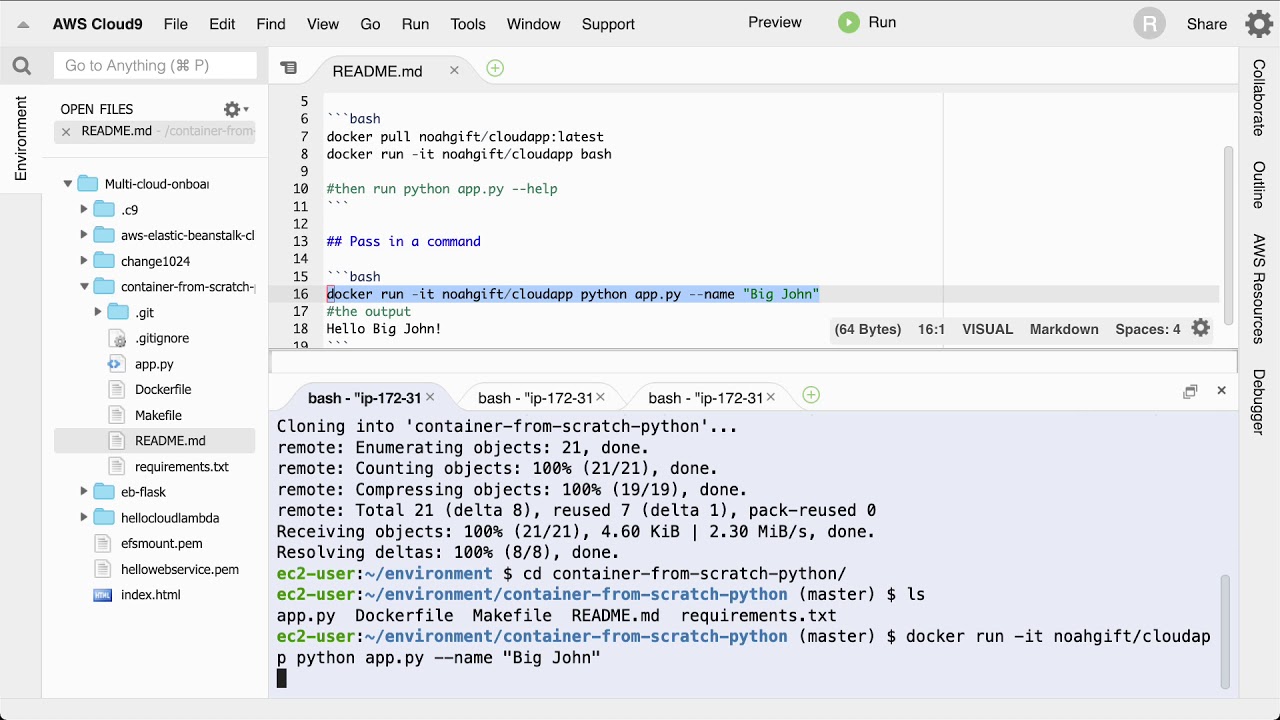Click the green Run play icon
The height and width of the screenshot is (720, 1280).
click(849, 23)
